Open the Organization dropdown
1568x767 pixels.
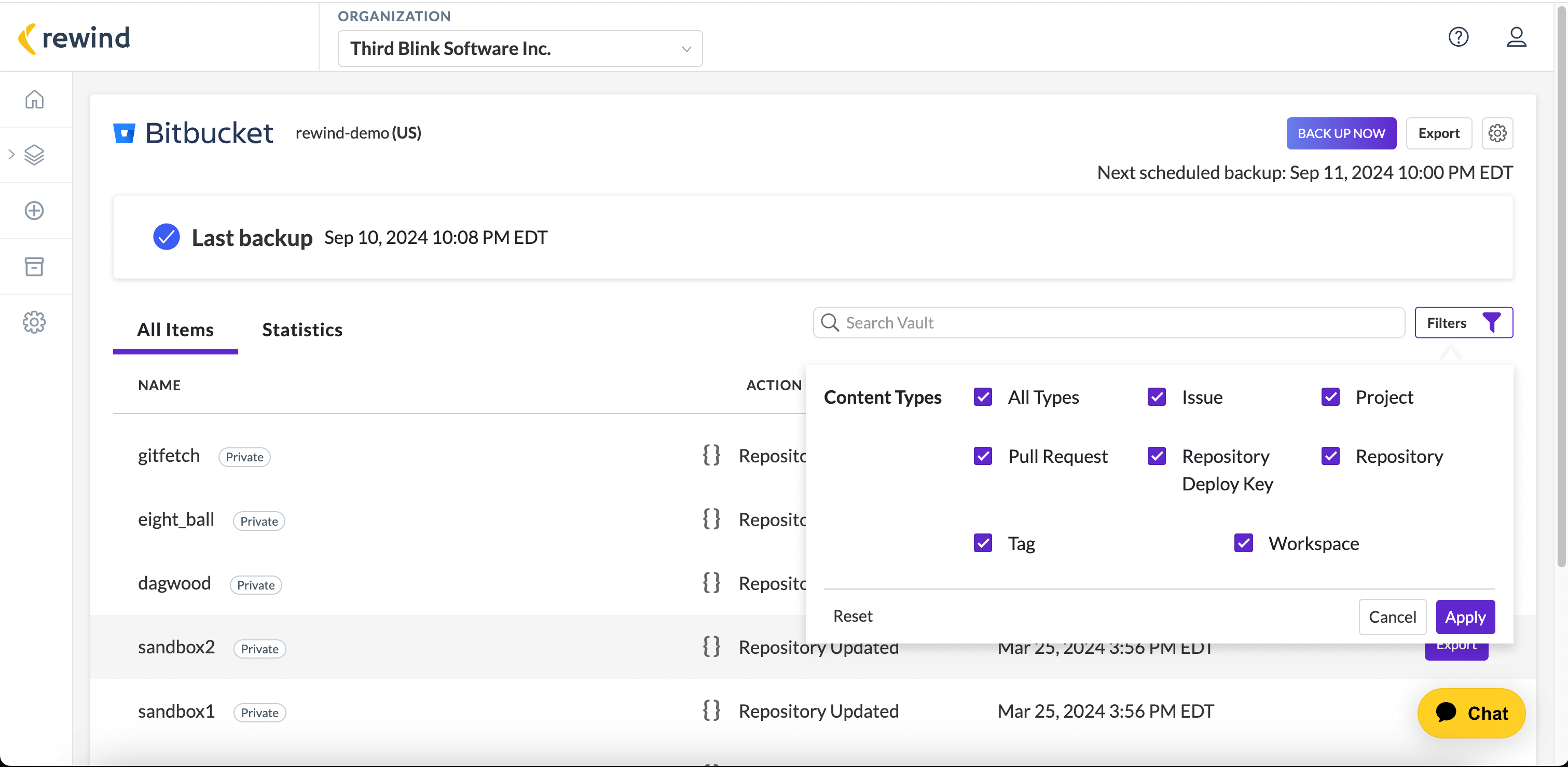pyautogui.click(x=520, y=49)
